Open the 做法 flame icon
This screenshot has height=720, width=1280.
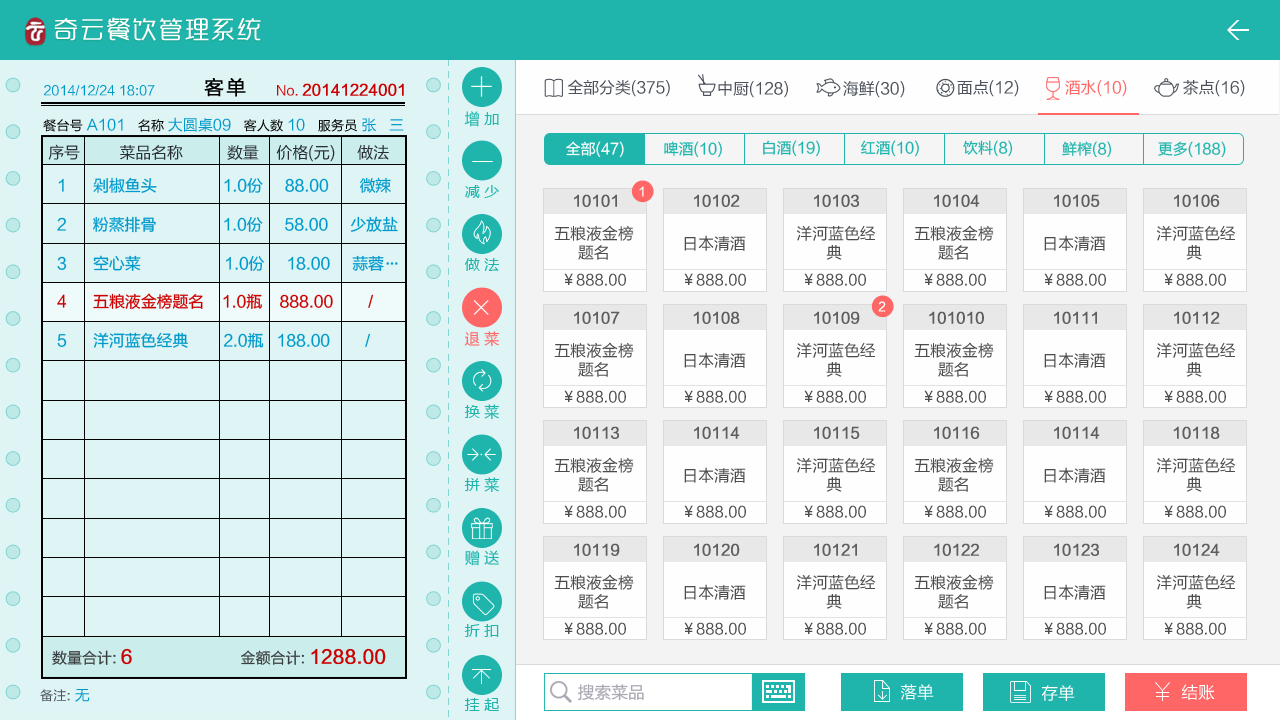click(x=482, y=234)
